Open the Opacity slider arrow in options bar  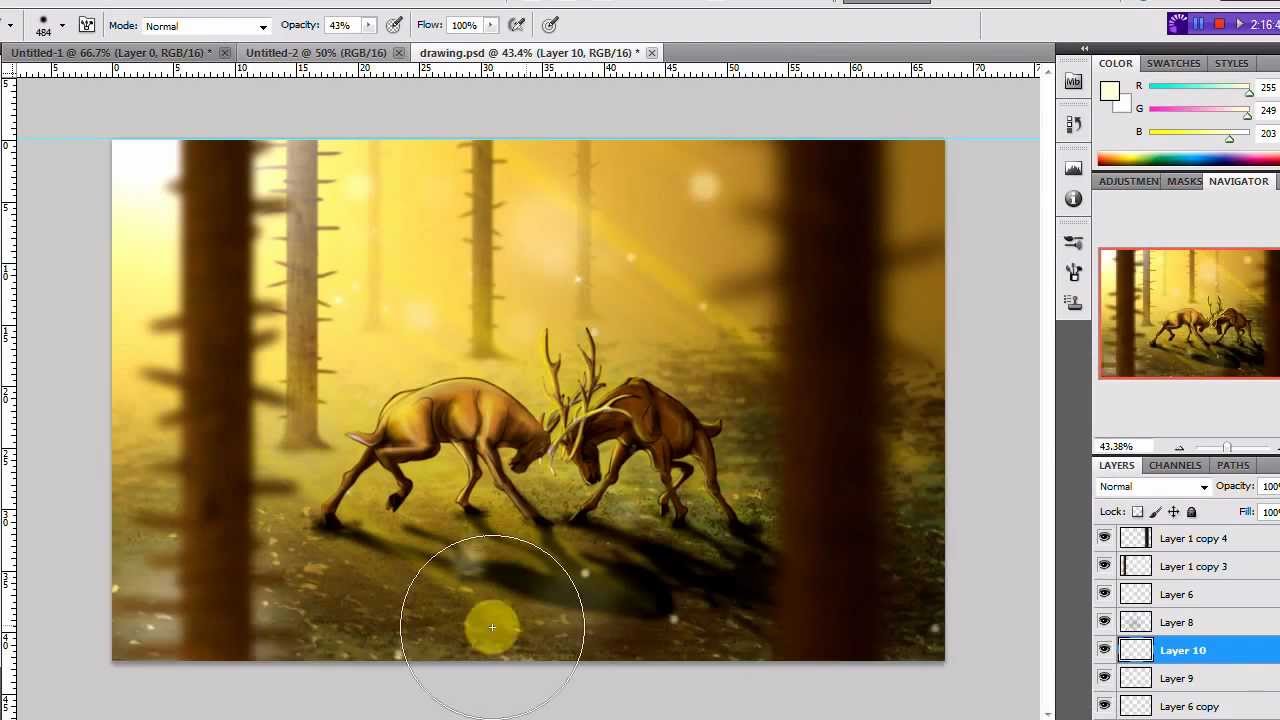tap(368, 25)
